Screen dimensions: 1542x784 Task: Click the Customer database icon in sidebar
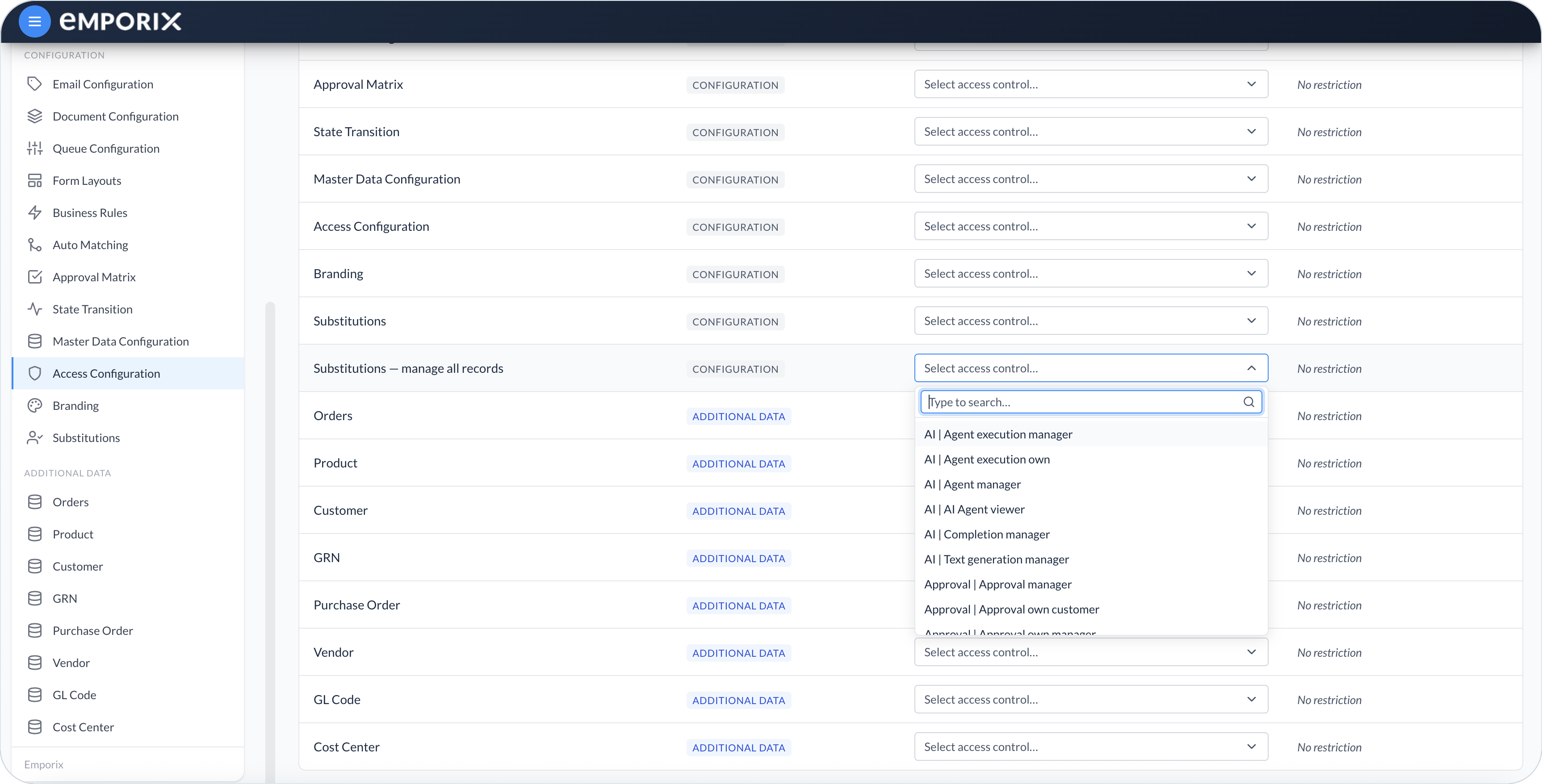35,566
